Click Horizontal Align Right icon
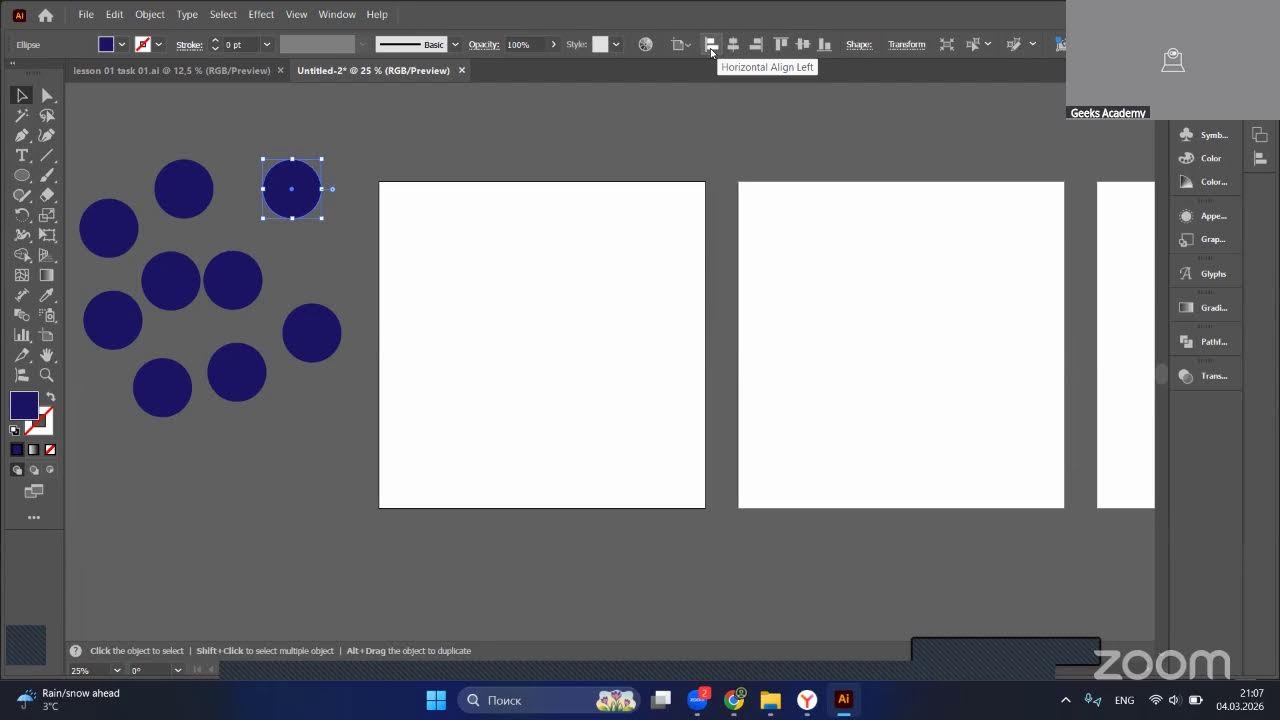 [756, 44]
